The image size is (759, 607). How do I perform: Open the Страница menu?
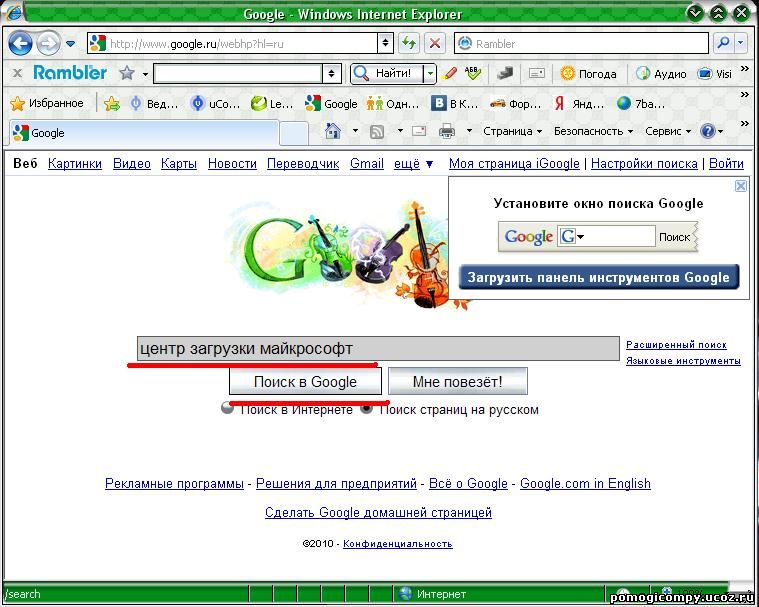coord(513,131)
